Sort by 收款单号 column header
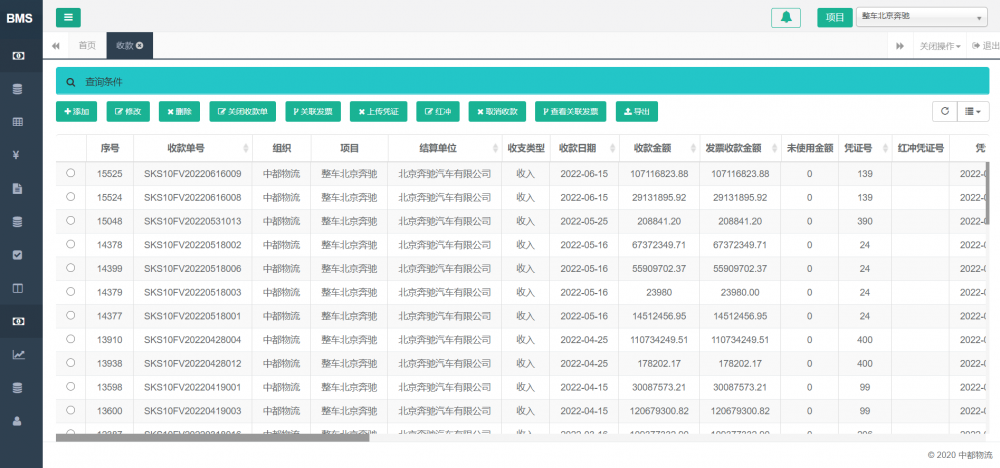This screenshot has height=468, width=1000. (x=193, y=148)
